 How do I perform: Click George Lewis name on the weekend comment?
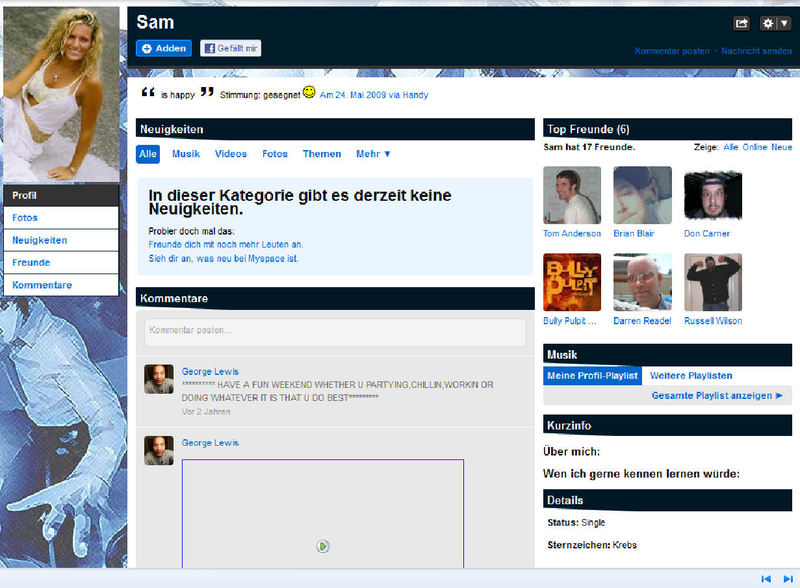pos(210,372)
